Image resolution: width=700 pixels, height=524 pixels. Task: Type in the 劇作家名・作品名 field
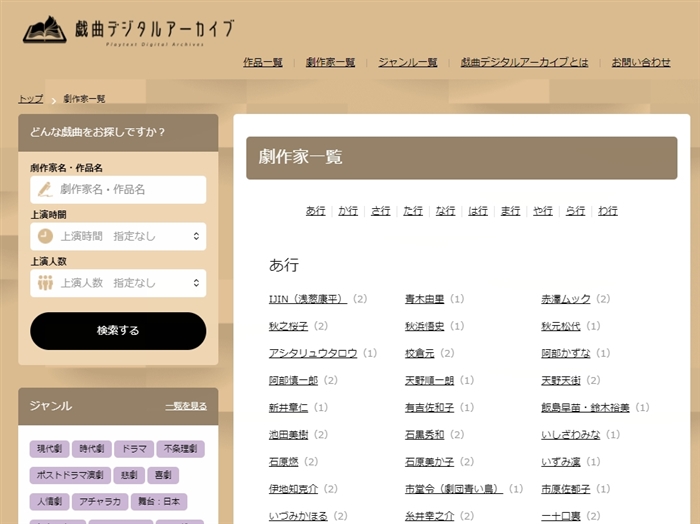(x=128, y=189)
